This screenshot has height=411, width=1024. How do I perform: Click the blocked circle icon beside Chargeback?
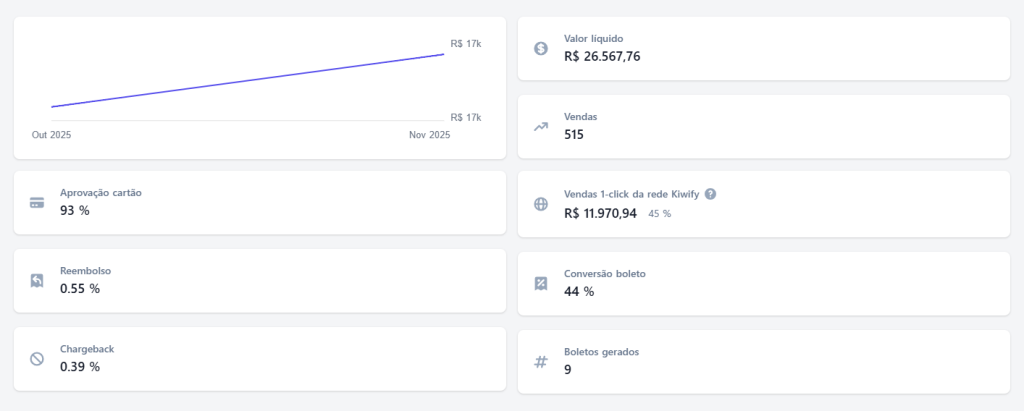click(37, 358)
